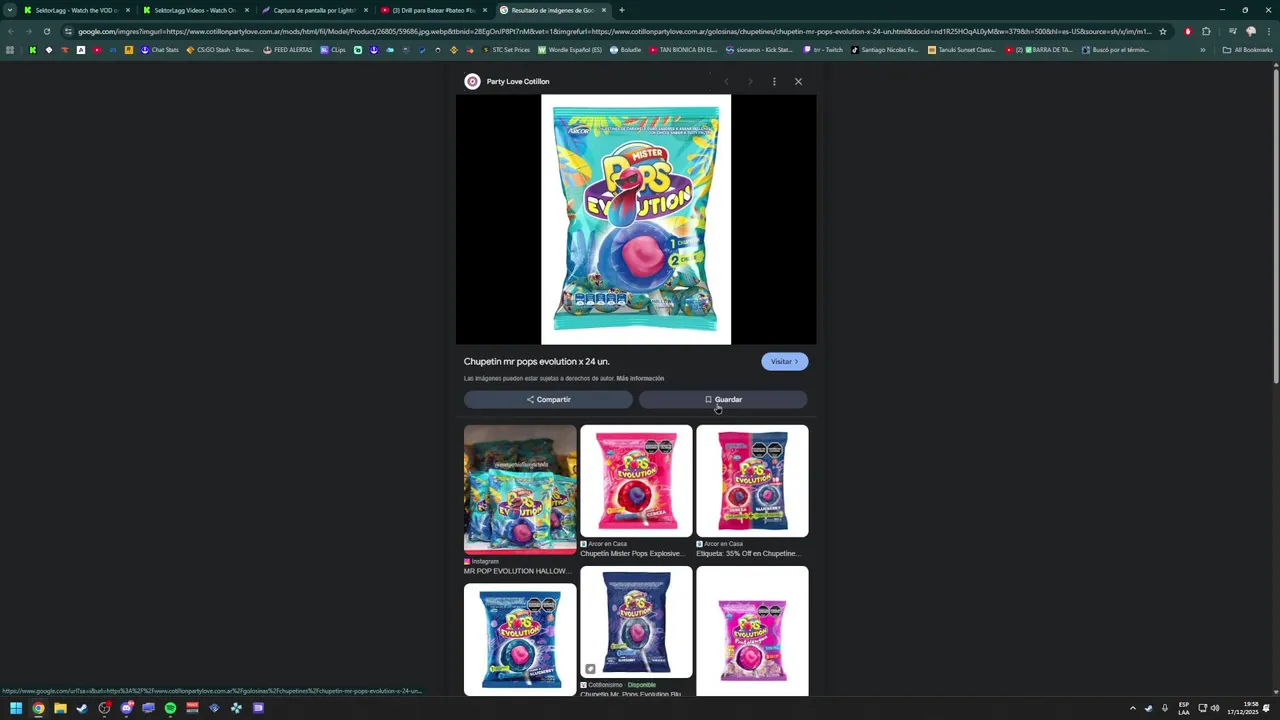Close the image preview panel
The height and width of the screenshot is (720, 1280).
pos(798,81)
